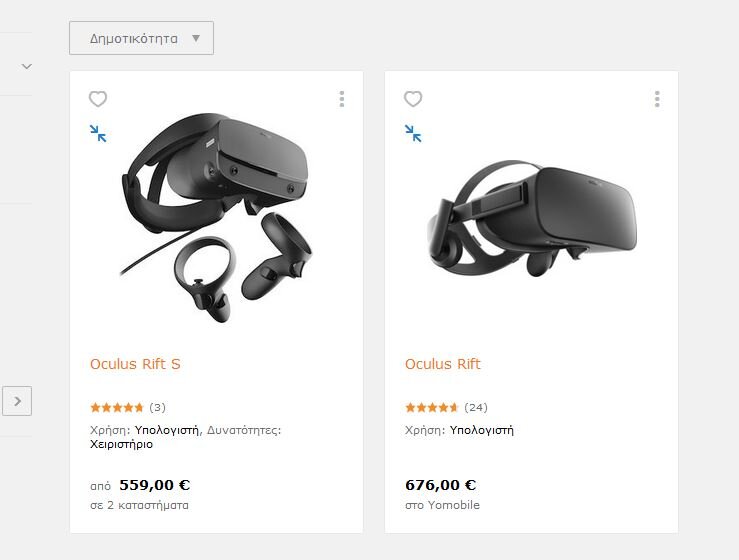Click compare arrows icon on Oculus Rift S
This screenshot has width=739, height=560.
coord(98,133)
